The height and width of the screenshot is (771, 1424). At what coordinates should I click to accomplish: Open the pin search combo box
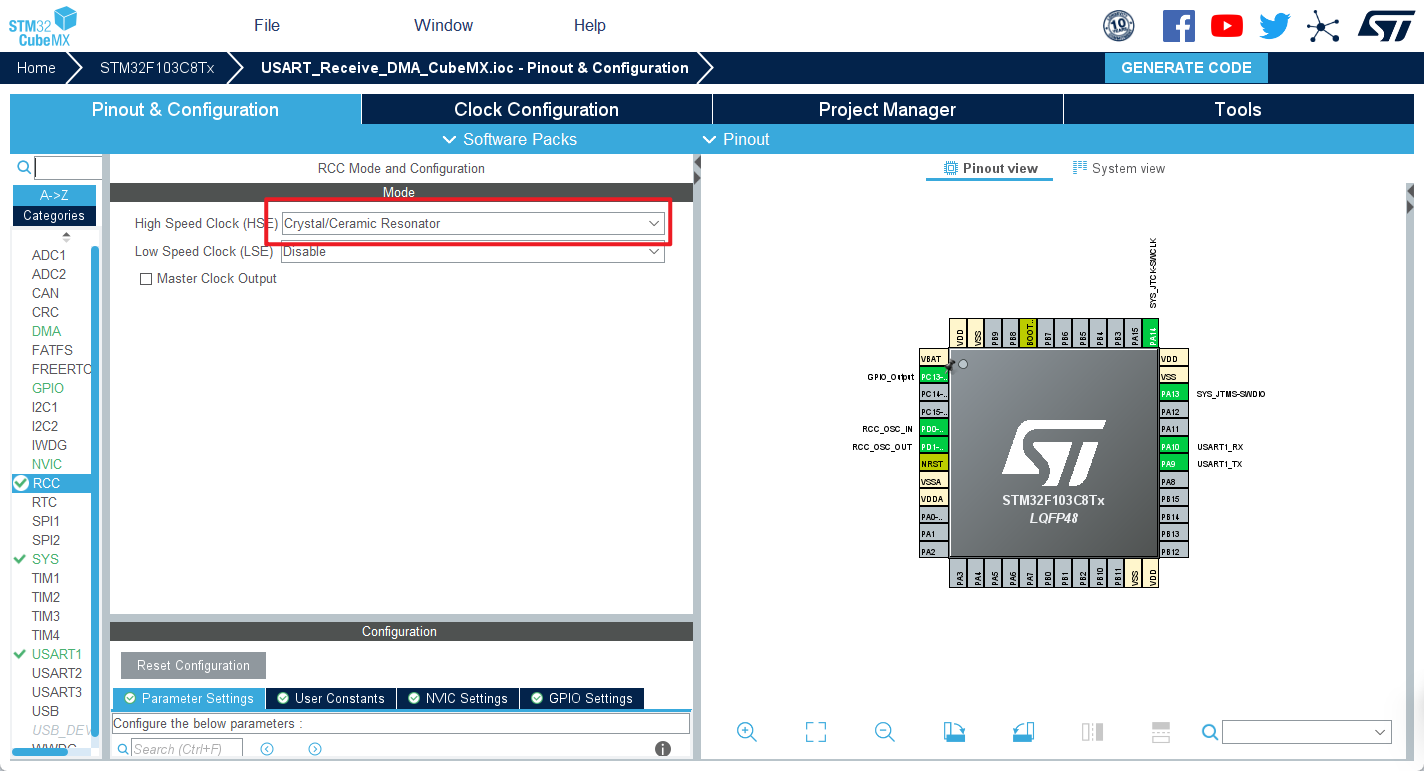point(1307,732)
